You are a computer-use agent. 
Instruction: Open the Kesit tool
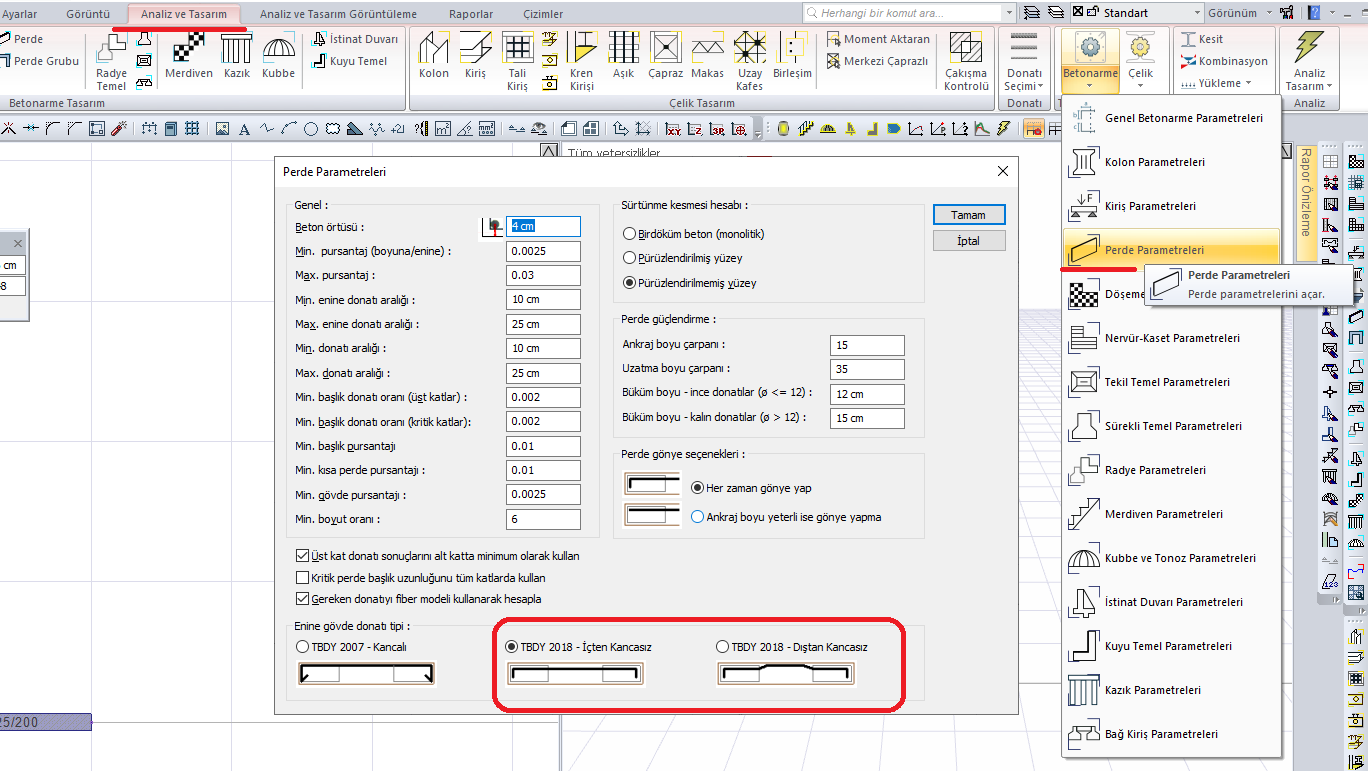[x=1201, y=39]
